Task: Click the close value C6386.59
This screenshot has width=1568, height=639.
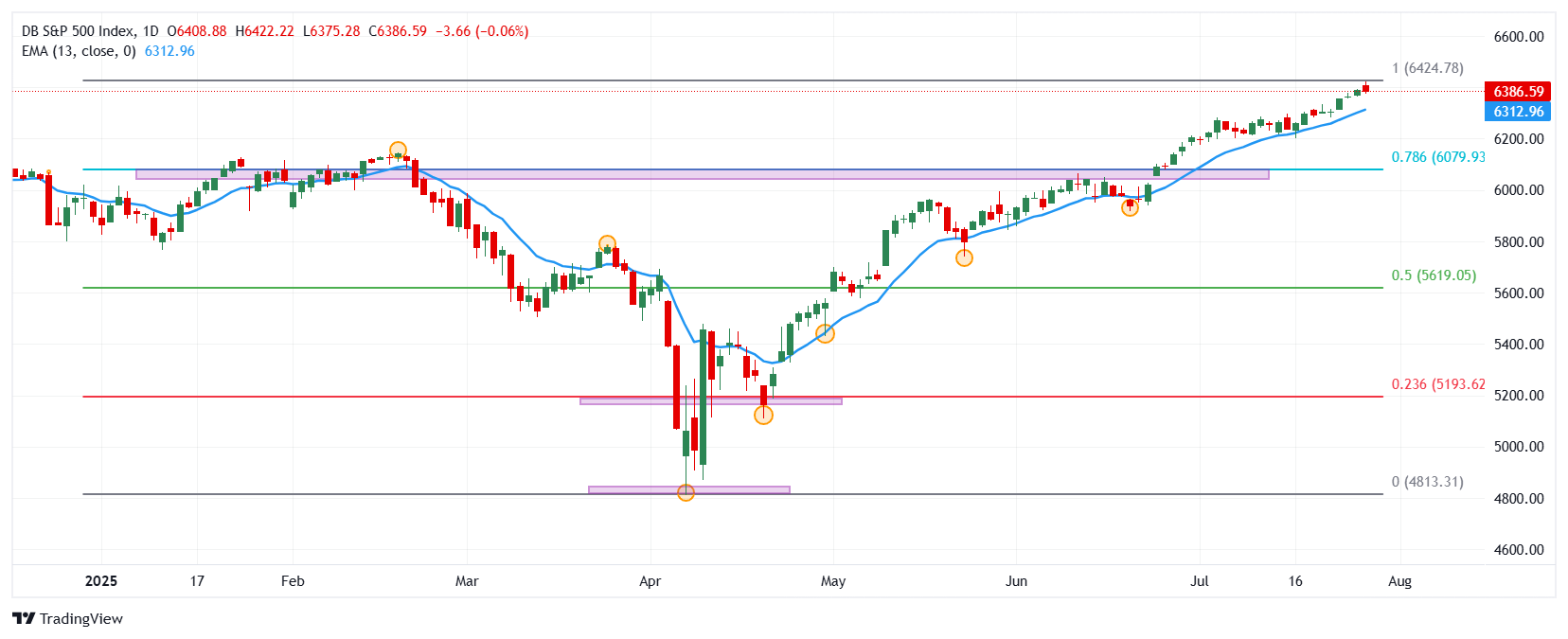Action: (398, 31)
